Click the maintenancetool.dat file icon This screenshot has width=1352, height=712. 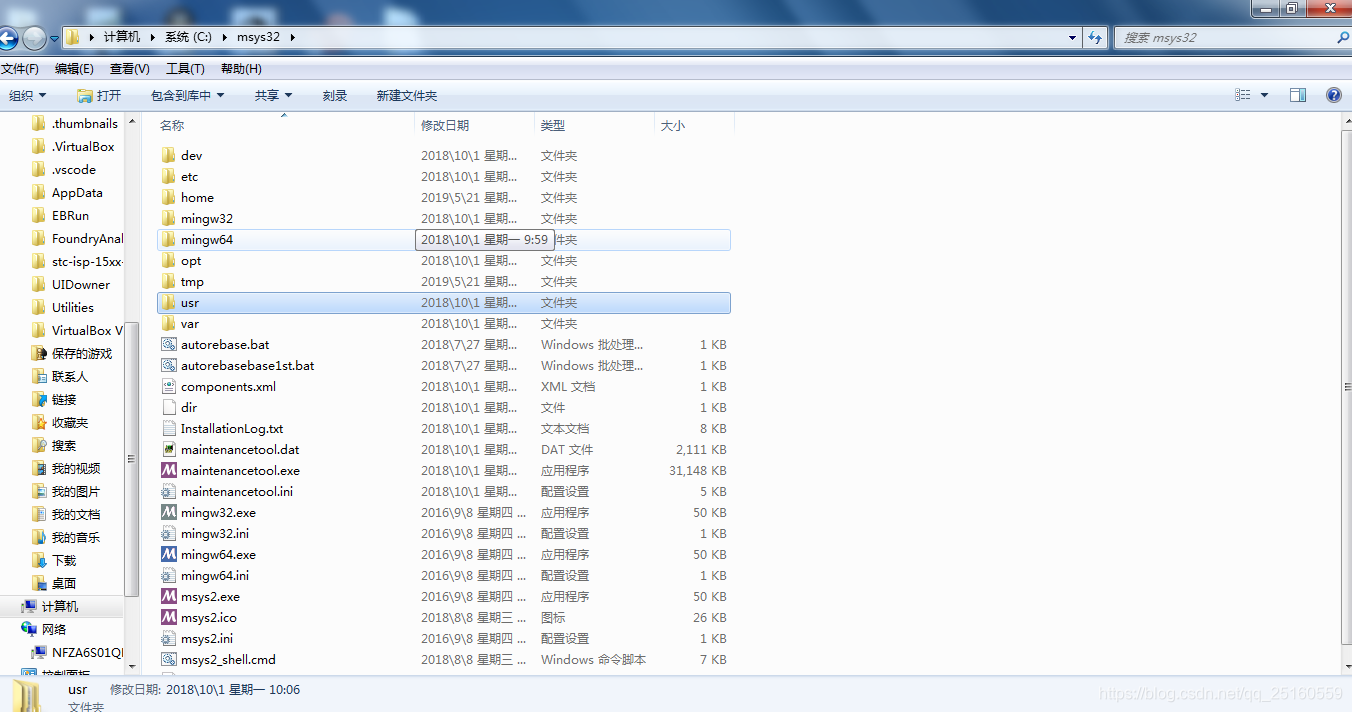[169, 449]
